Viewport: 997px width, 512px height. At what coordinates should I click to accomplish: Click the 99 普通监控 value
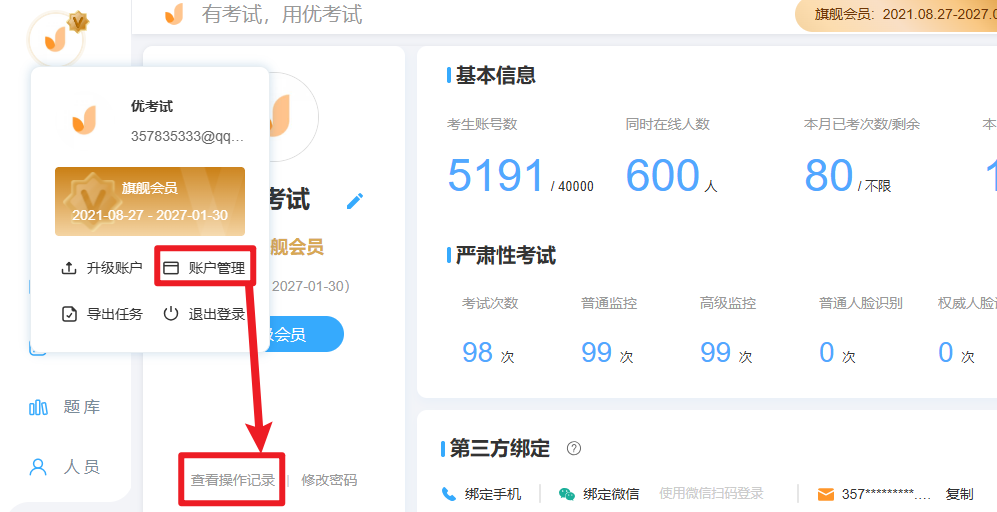pyautogui.click(x=596, y=352)
